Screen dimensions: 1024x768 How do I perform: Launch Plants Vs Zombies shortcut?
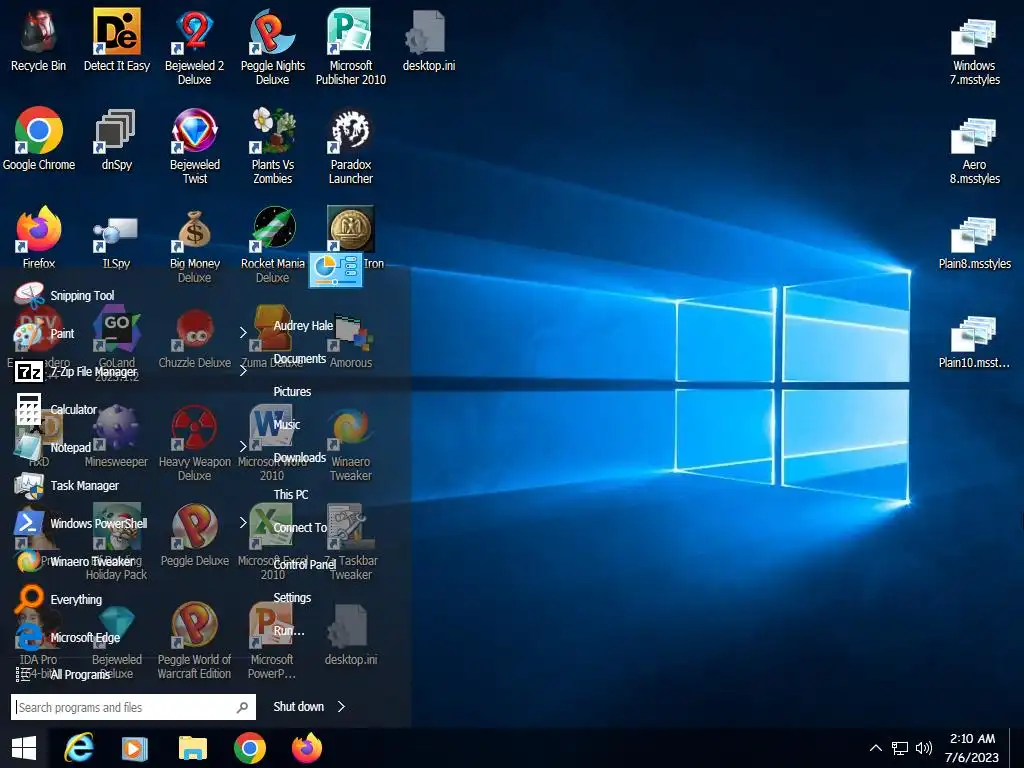(272, 145)
